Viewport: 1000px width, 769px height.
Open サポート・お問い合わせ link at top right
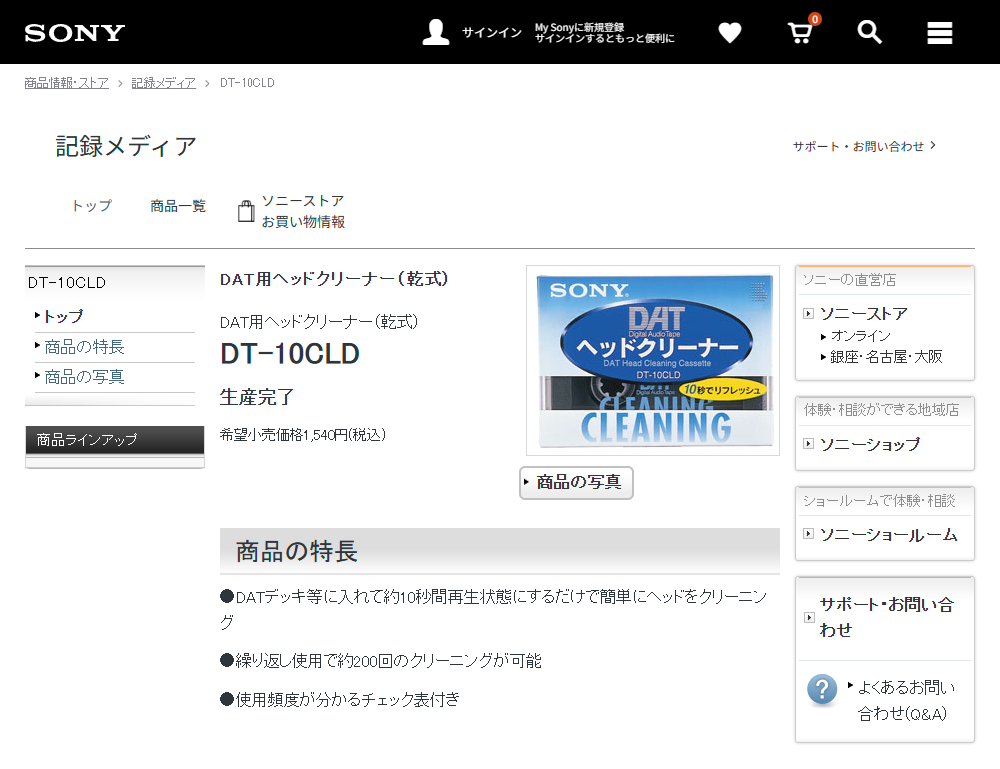864,146
